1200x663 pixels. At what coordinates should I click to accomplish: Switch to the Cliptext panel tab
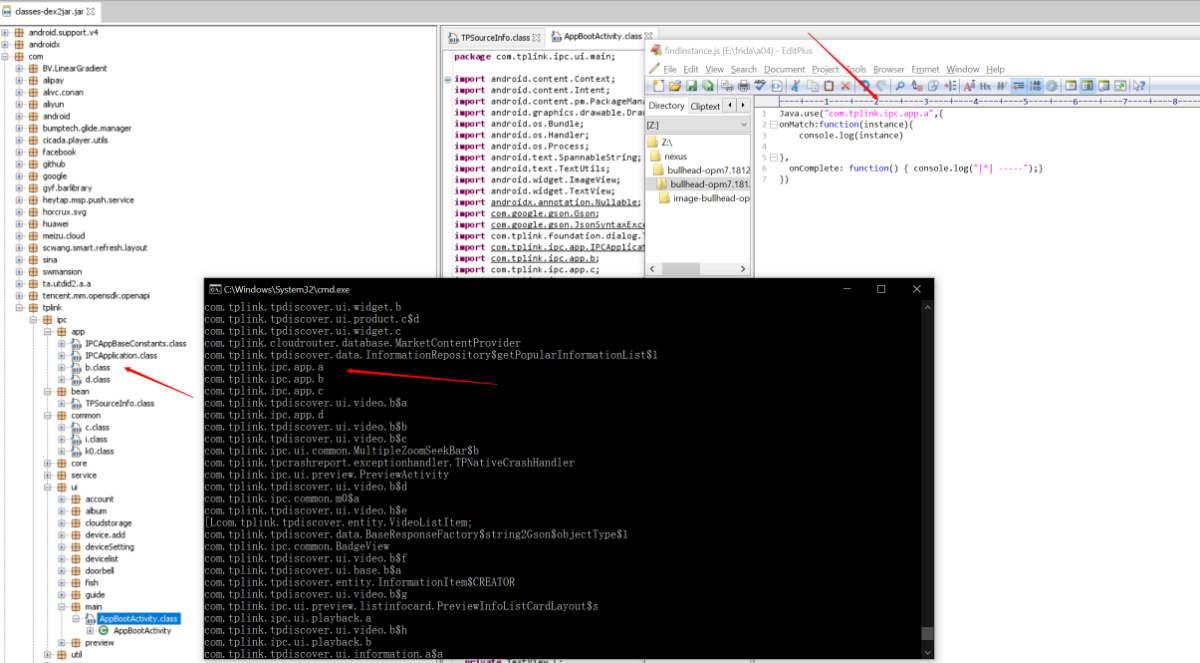[705, 105]
